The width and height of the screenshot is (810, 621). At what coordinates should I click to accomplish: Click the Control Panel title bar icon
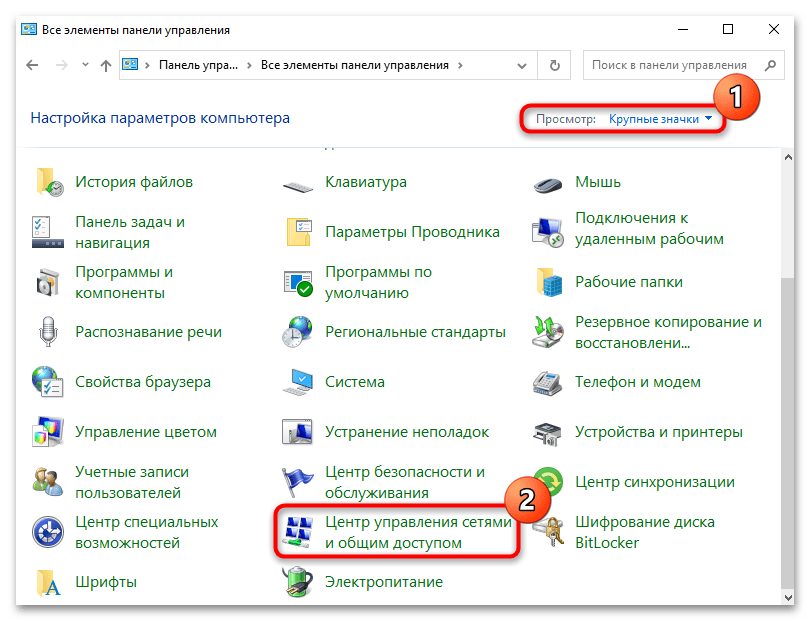29,29
